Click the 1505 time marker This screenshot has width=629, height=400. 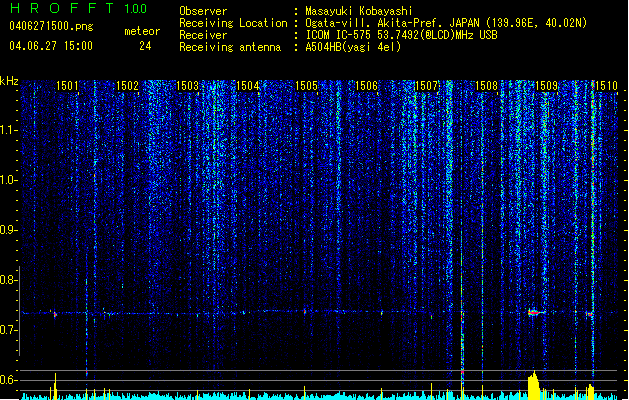coord(307,86)
